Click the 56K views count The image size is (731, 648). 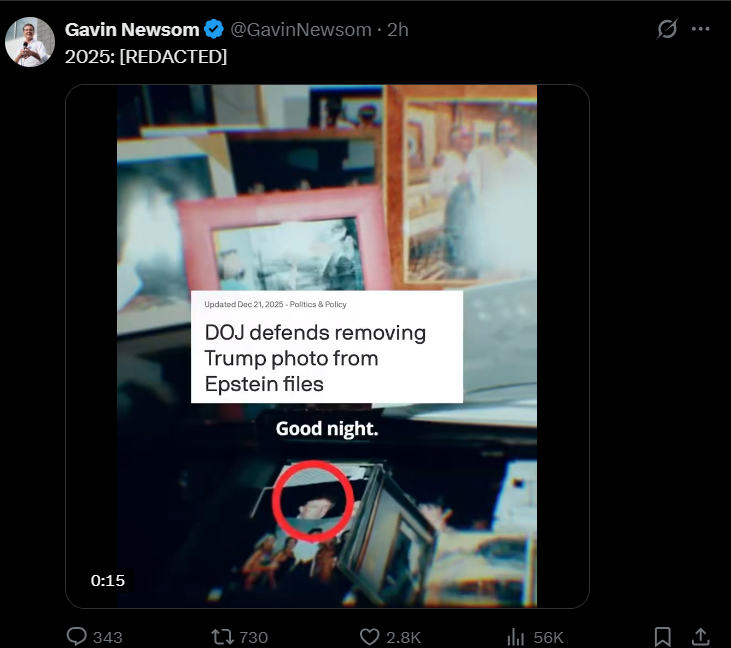pos(549,637)
